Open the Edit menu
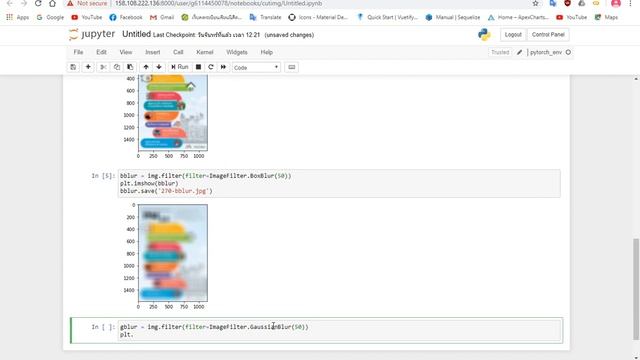The height and width of the screenshot is (360, 640). [x=101, y=52]
